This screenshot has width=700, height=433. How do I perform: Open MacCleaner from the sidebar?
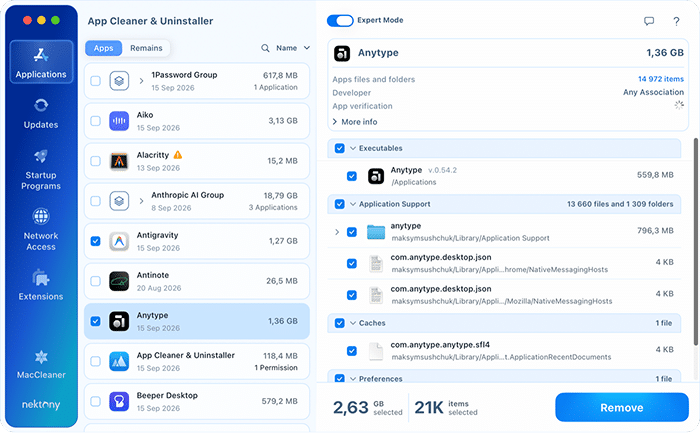41,364
